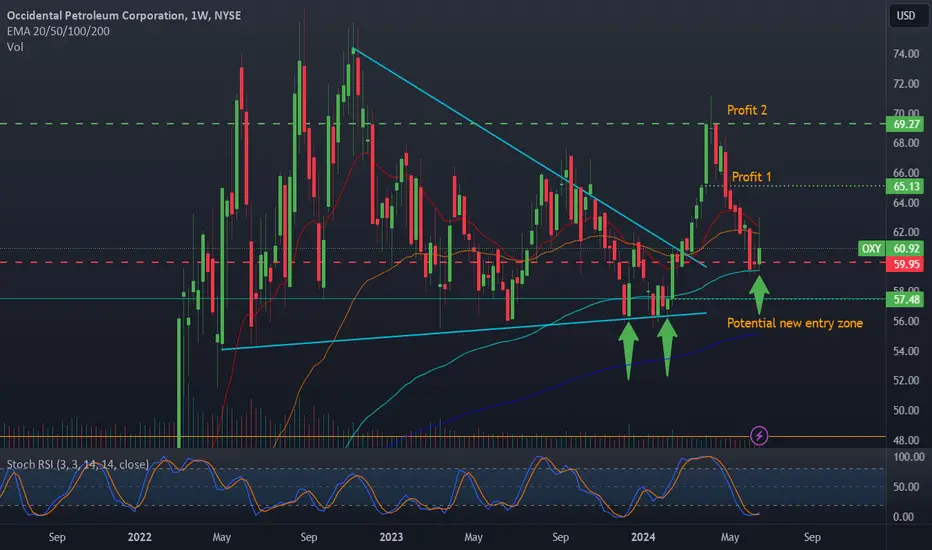Click the 48.00 price axis value
932x550 pixels.
click(x=906, y=440)
